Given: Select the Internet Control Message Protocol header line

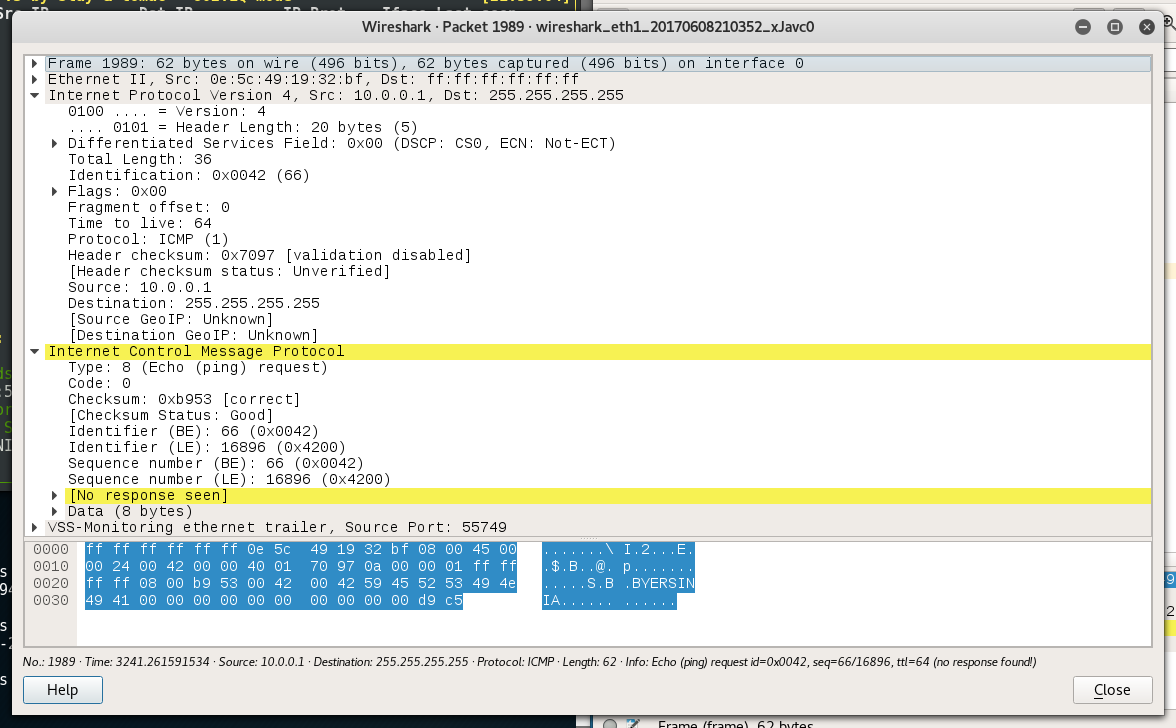Looking at the screenshot, I should click(598, 352).
